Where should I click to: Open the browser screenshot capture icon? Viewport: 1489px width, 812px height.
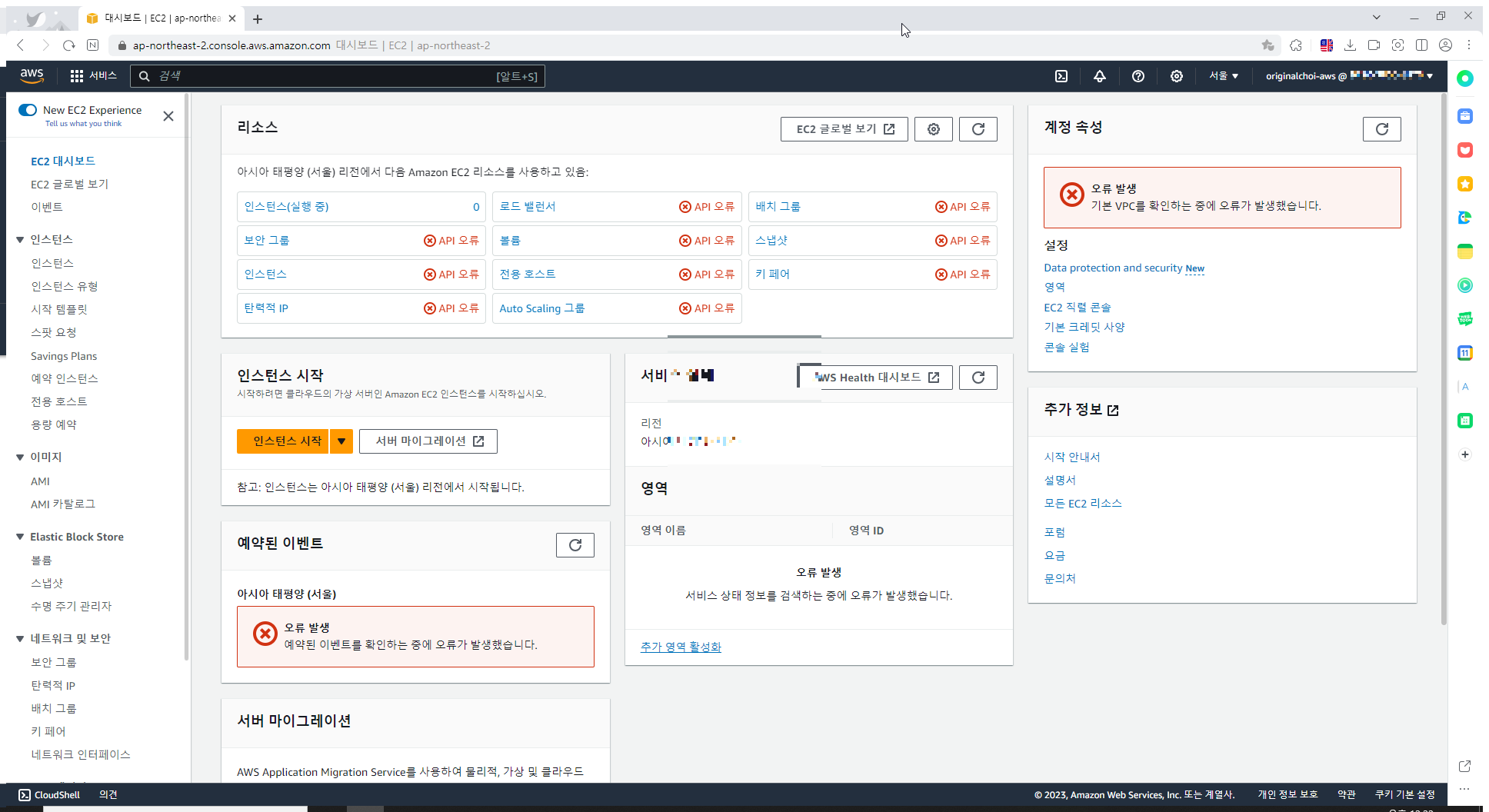1397,45
